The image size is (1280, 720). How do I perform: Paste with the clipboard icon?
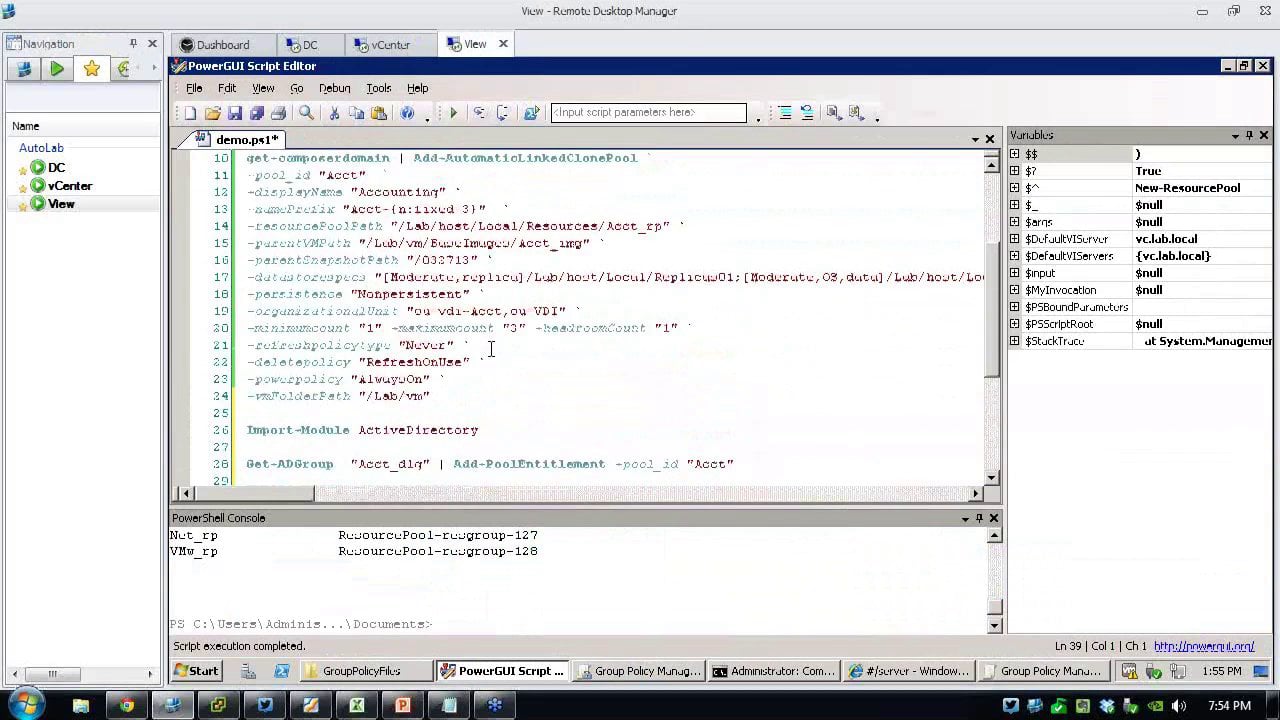(378, 113)
